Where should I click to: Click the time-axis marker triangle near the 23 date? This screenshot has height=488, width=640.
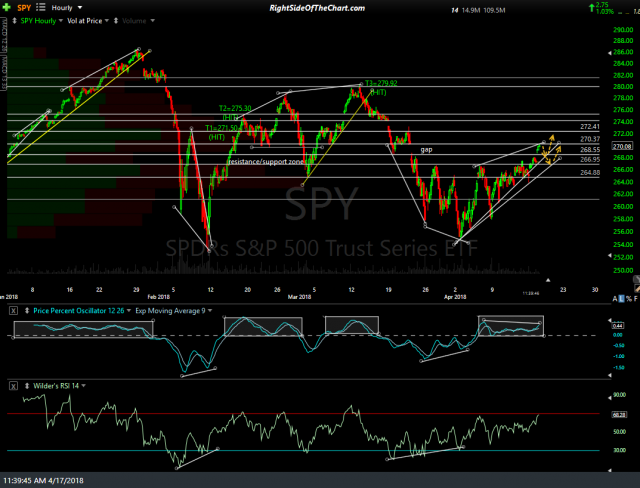pos(548,280)
